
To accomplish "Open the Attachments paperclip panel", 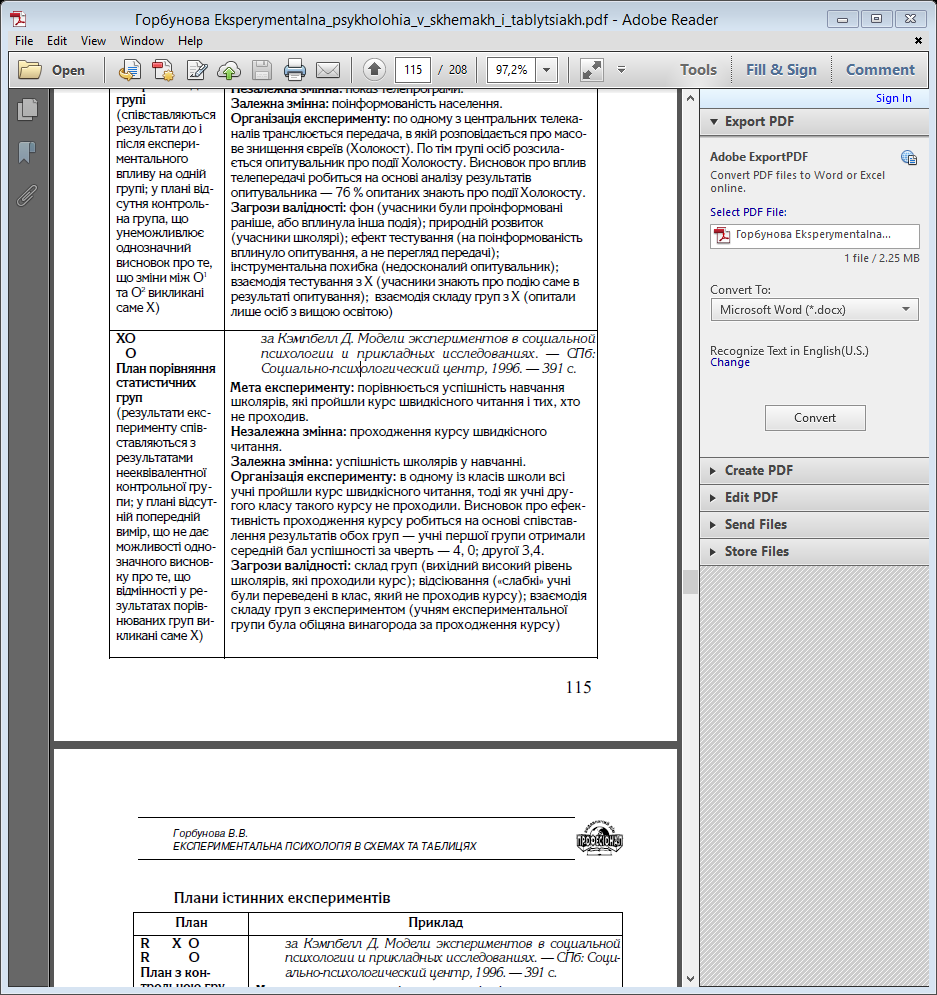I will (x=27, y=194).
